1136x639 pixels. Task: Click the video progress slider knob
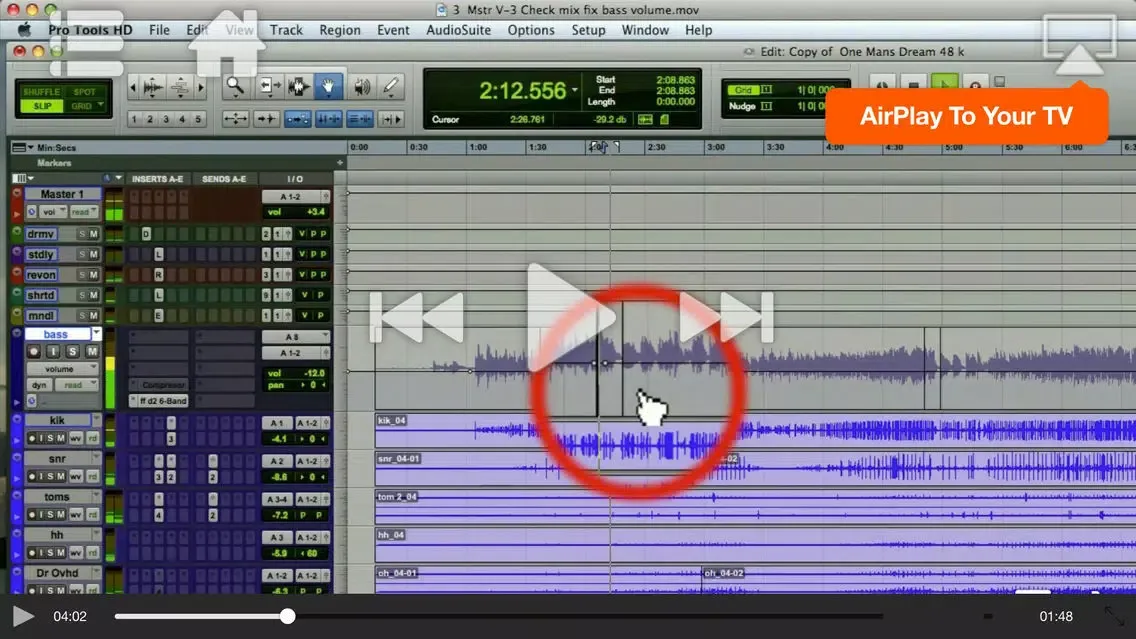click(x=288, y=617)
